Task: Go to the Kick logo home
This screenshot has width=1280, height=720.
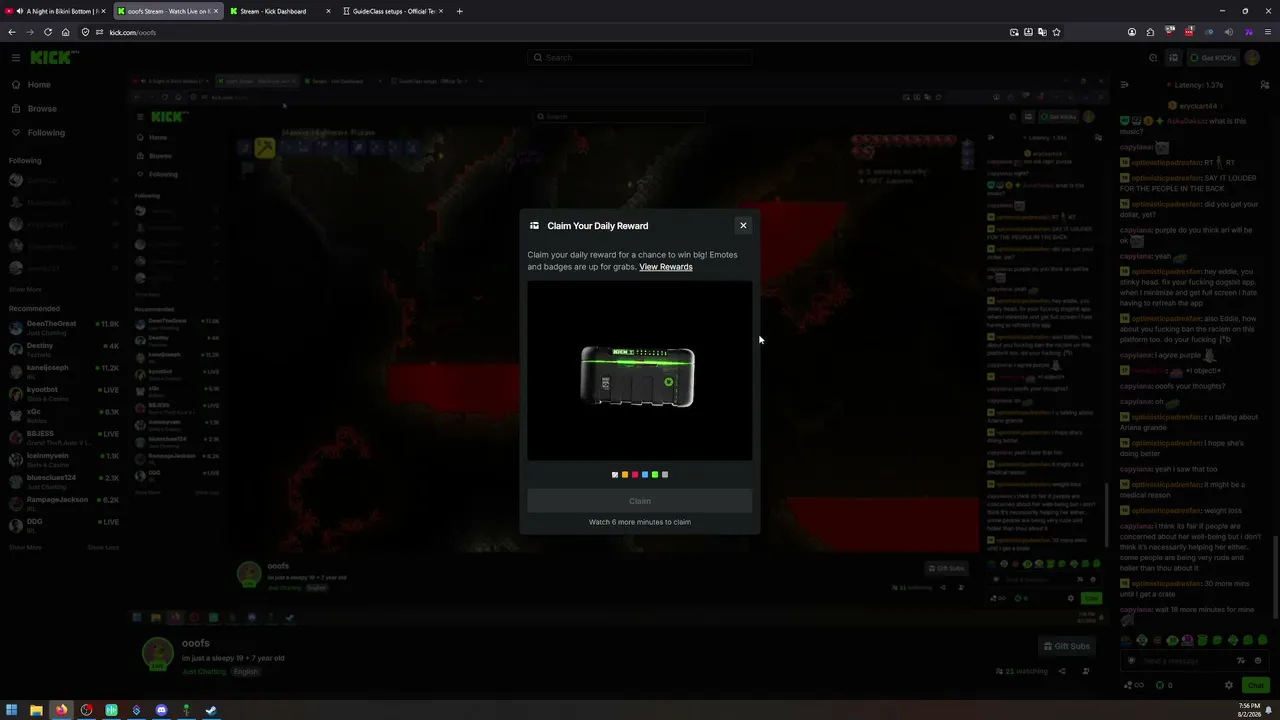Action: (54, 58)
